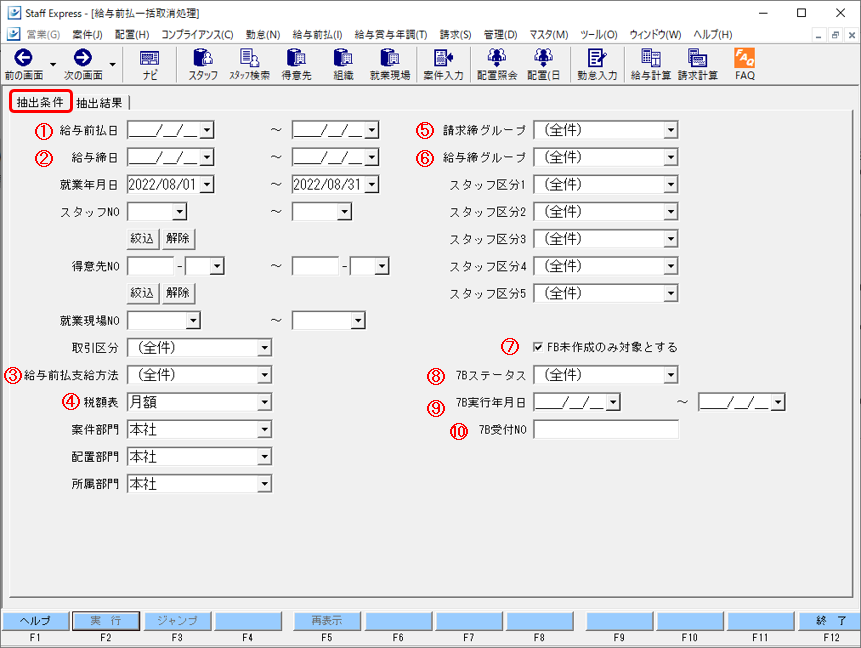This screenshot has width=861, height=648.
Task: Open the 配置部門 dropdown
Action: click(x=264, y=456)
